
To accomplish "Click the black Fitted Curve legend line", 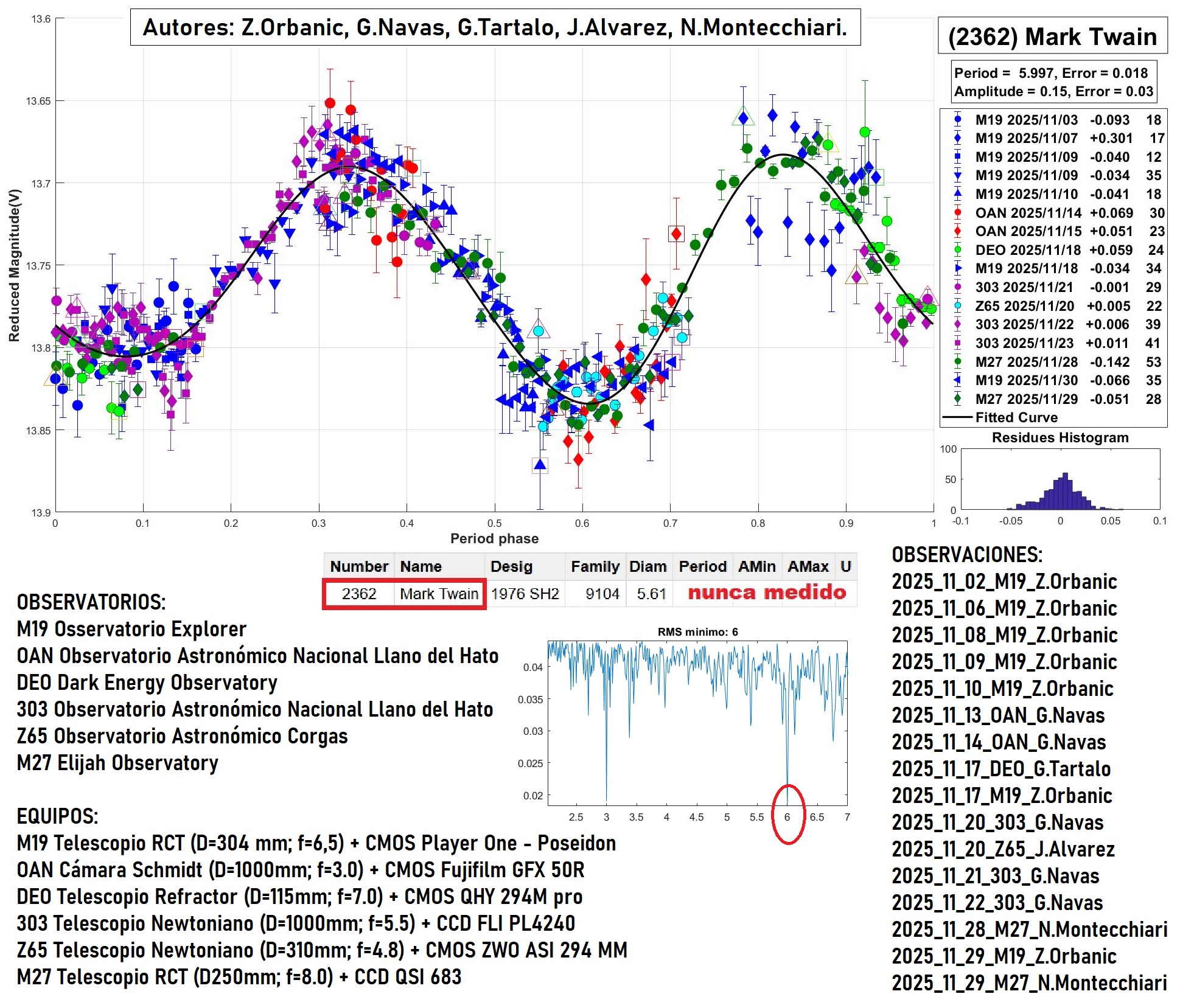I will pos(957,417).
